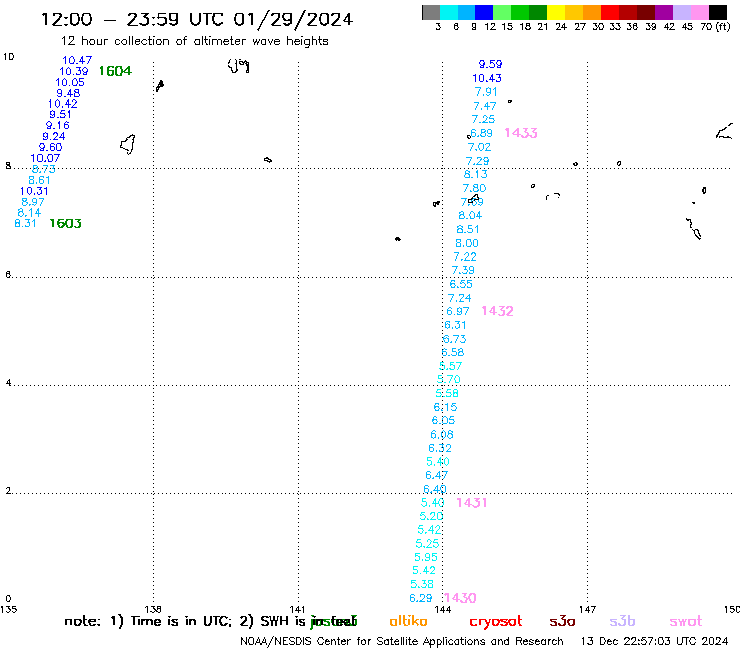
Task: Click the wave height value 6.15
Action: (446, 407)
